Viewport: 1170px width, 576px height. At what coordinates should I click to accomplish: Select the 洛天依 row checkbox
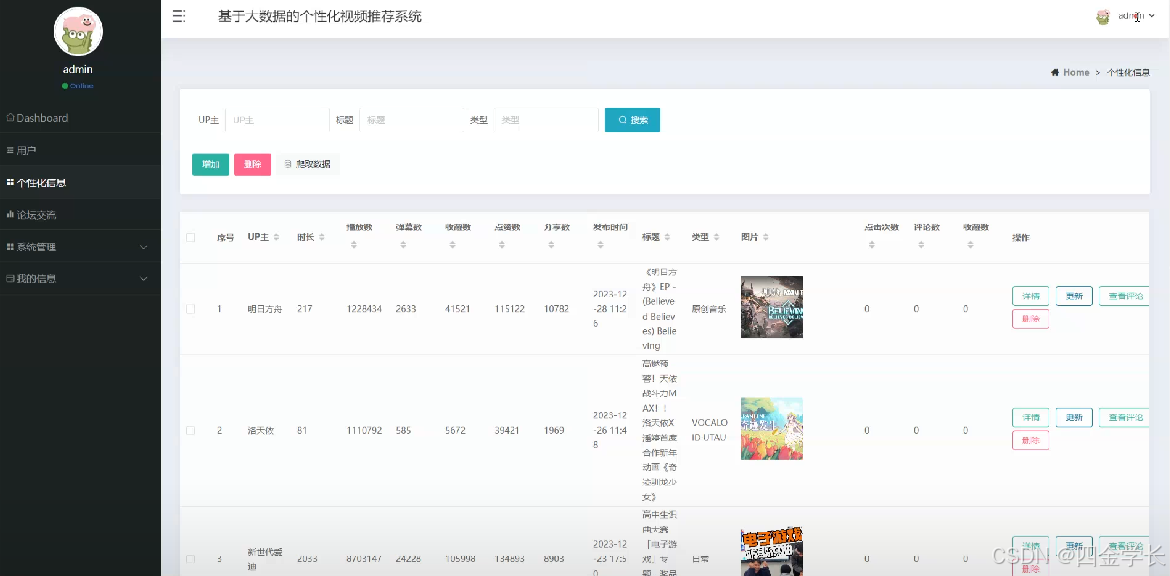point(190,431)
